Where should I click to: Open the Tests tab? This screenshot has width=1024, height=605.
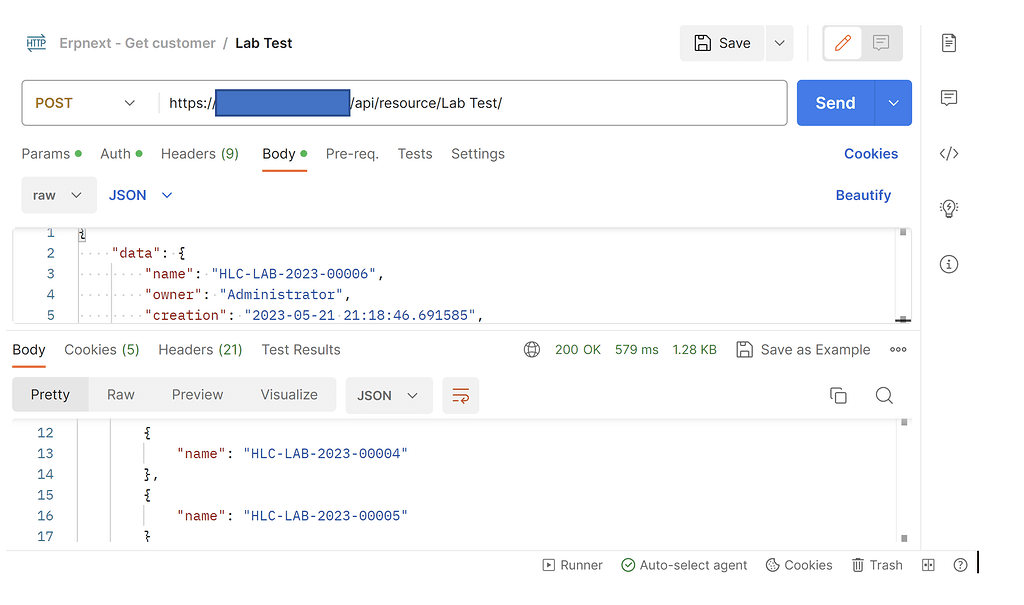tap(415, 154)
